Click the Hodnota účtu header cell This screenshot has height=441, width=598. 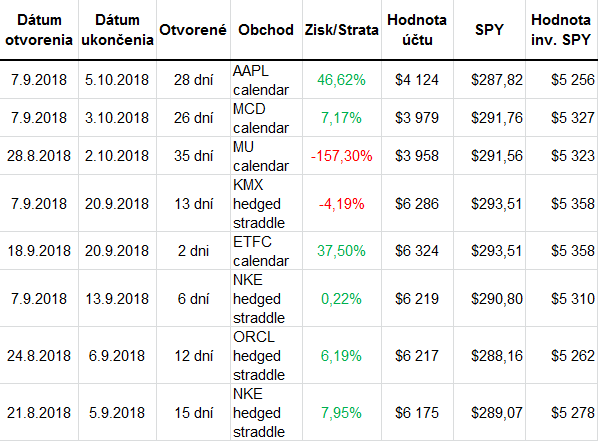pos(417,30)
